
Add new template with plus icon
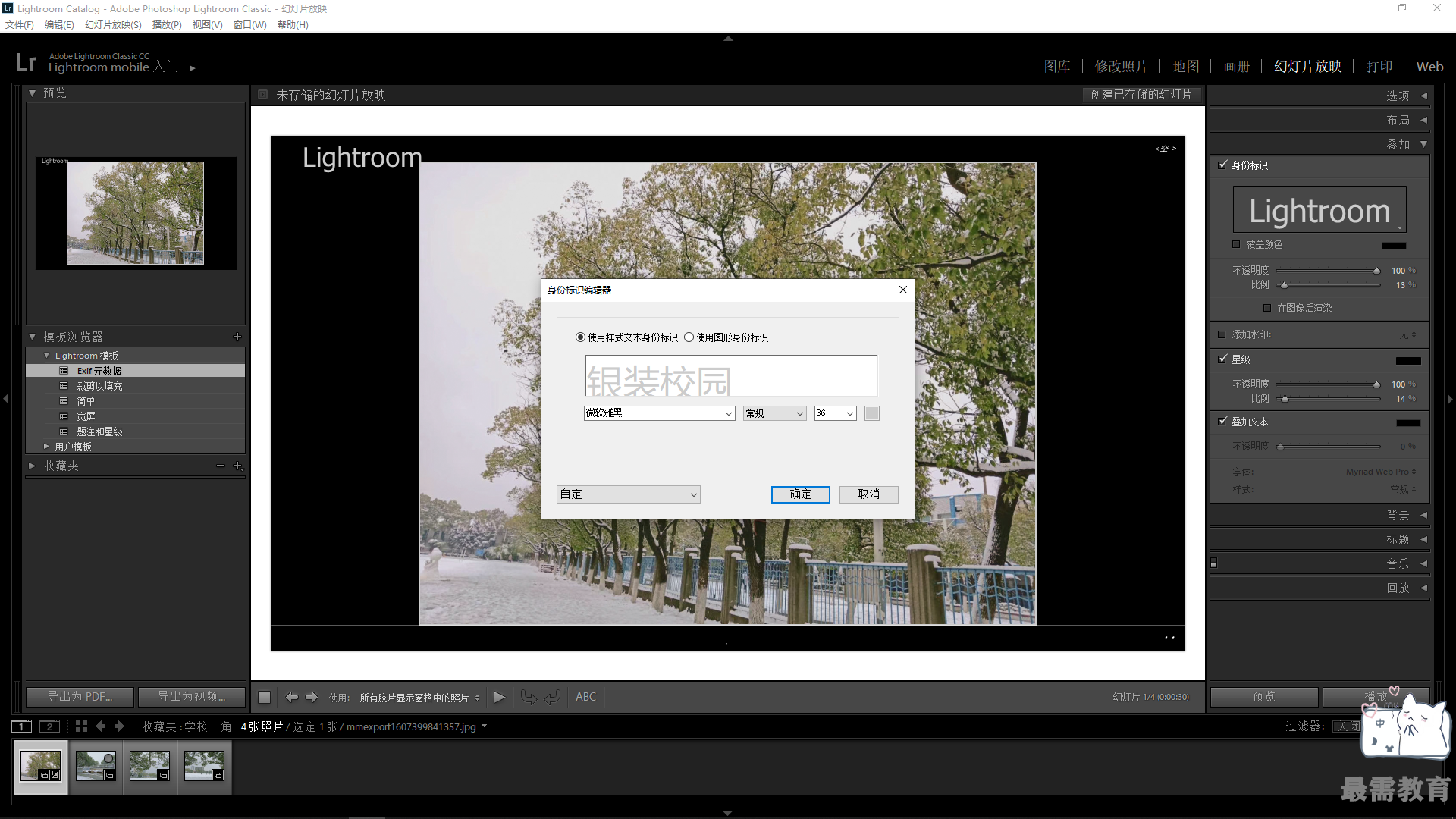(x=237, y=337)
